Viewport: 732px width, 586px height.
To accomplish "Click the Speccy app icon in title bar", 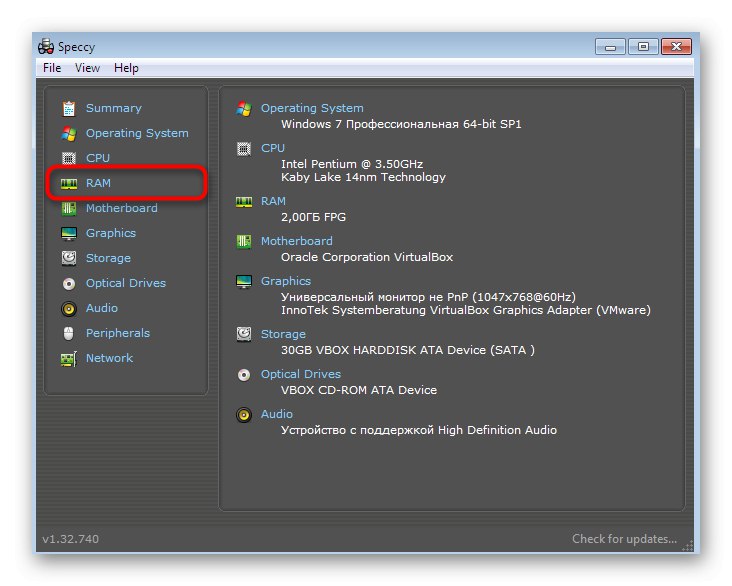I will 46,47.
